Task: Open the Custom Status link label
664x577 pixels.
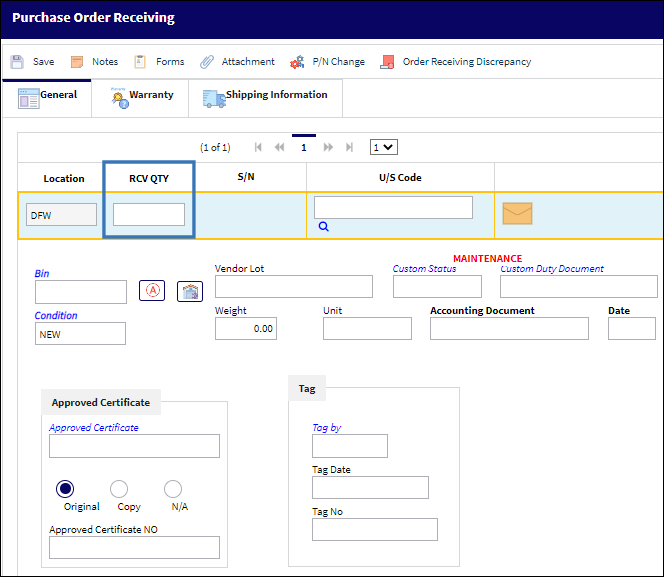Action: click(x=424, y=269)
